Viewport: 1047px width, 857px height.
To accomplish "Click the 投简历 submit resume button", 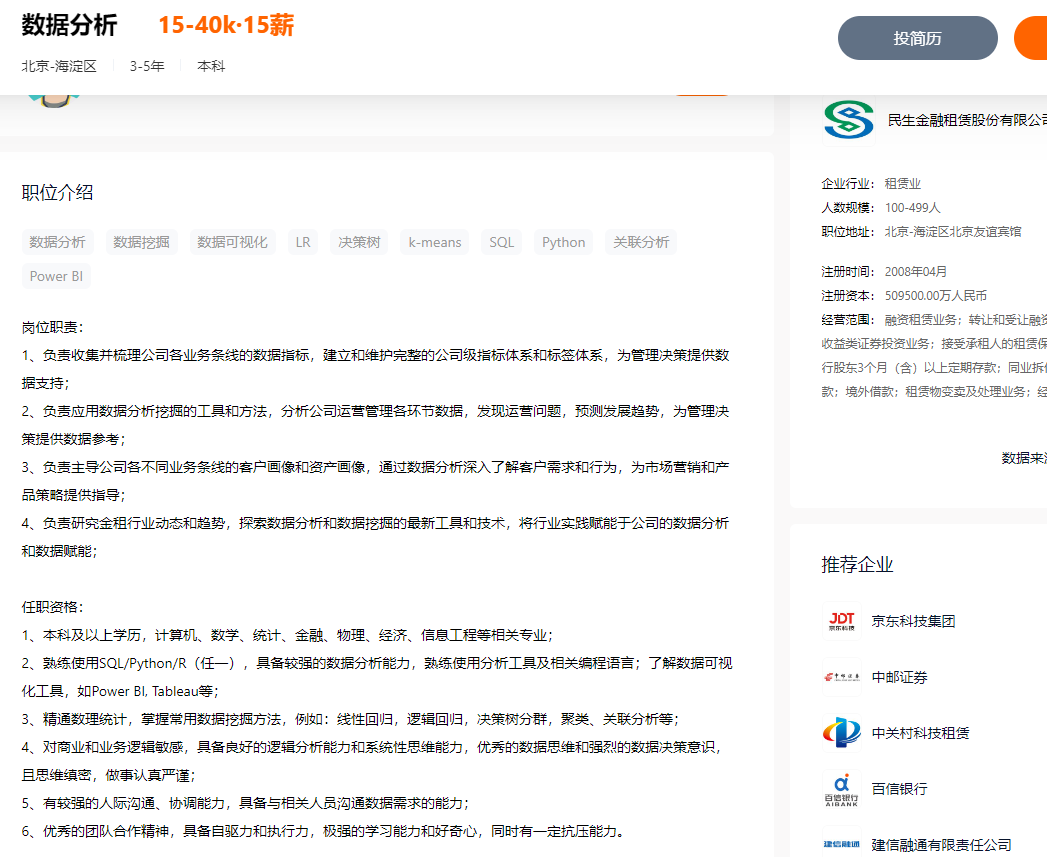I will 917,38.
